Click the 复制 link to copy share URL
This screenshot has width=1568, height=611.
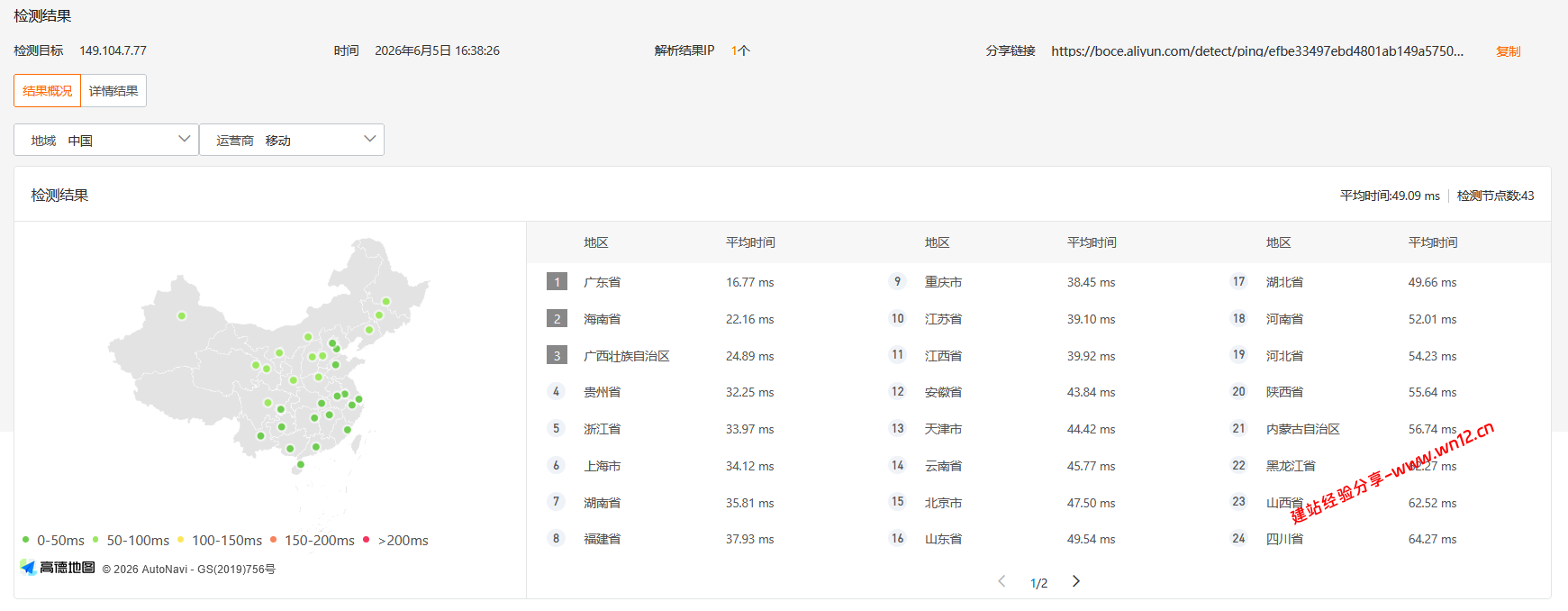coord(1508,51)
